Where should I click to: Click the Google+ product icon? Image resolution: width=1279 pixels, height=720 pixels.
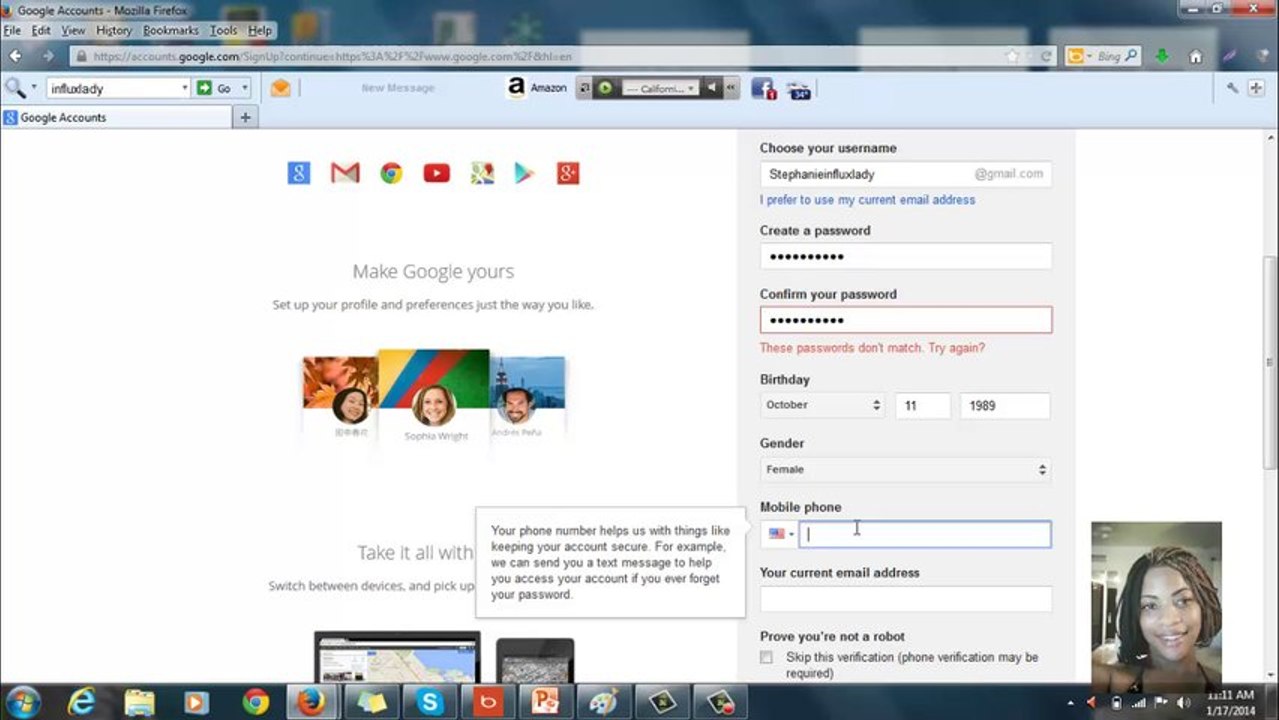pos(568,173)
